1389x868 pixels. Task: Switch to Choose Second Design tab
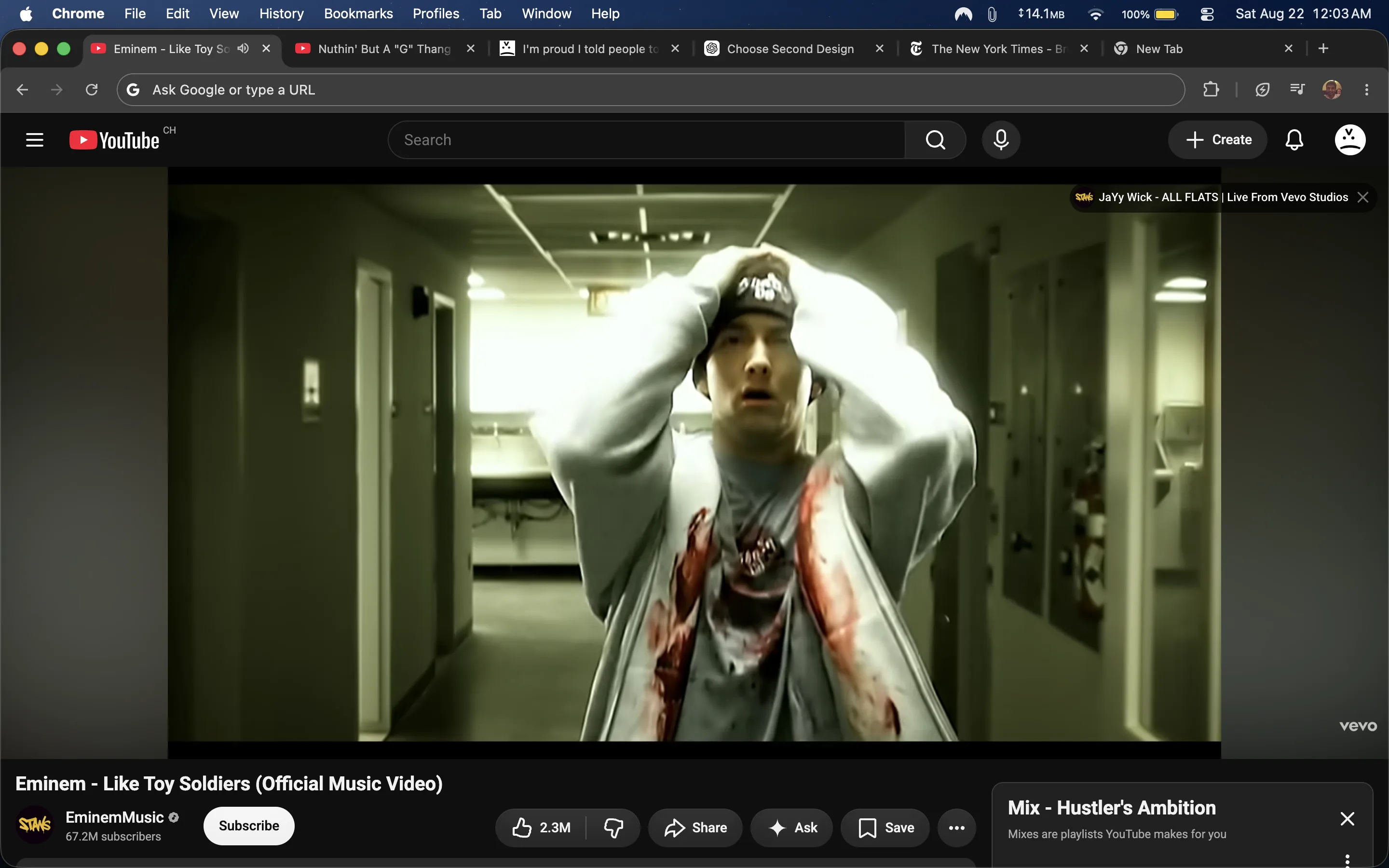click(x=790, y=49)
